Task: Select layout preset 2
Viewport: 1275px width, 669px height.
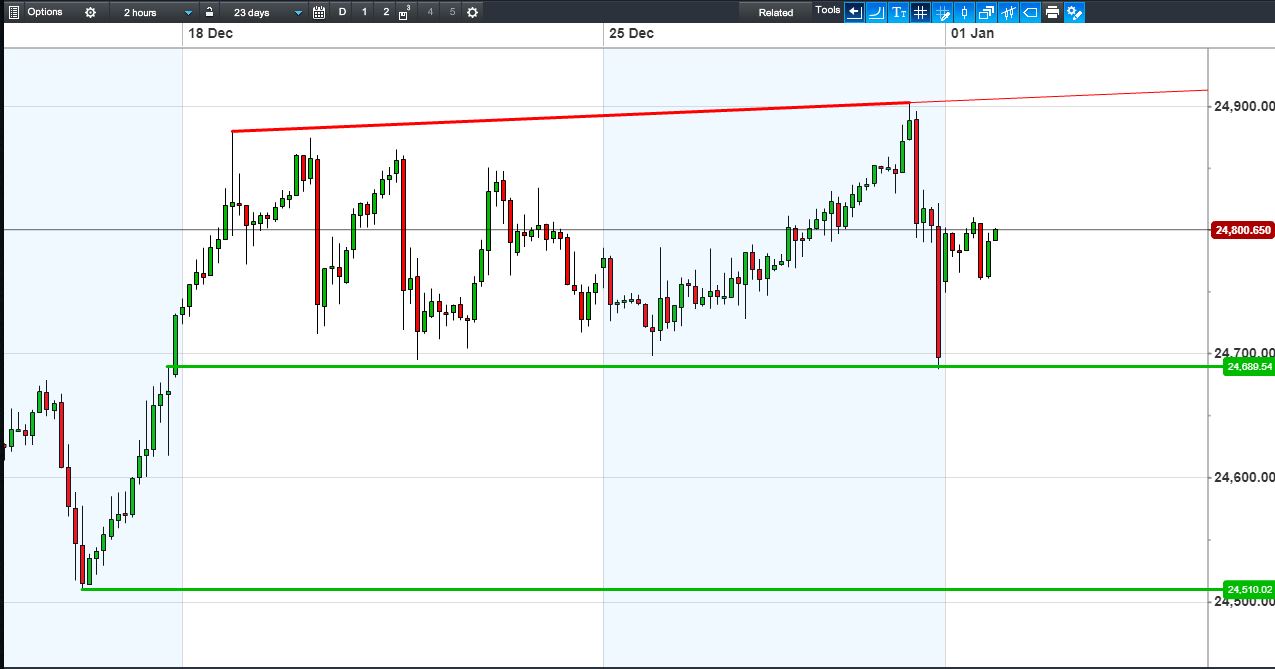Action: pos(386,12)
